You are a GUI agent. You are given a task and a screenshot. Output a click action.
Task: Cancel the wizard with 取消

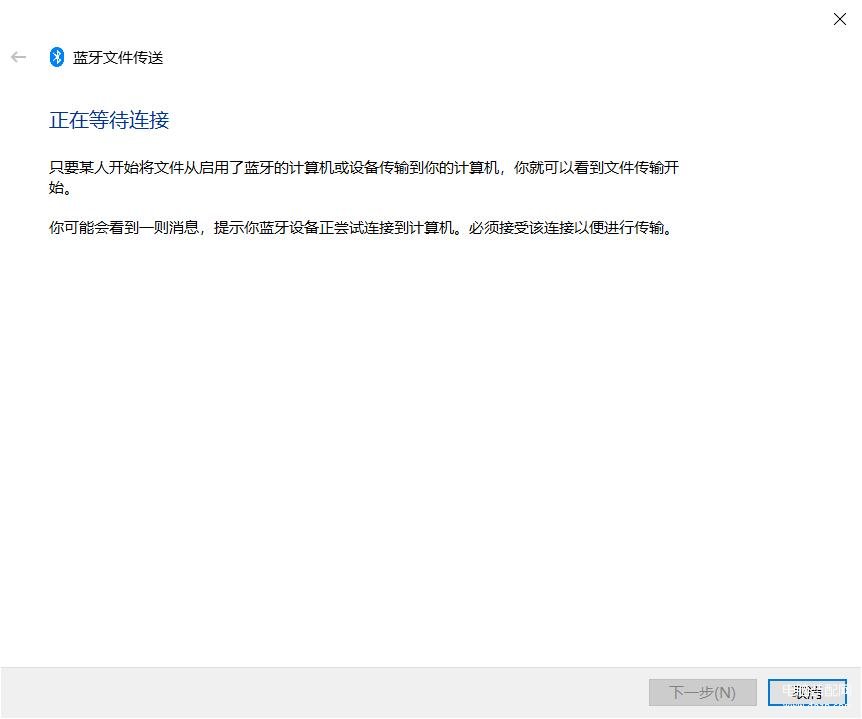[x=807, y=692]
